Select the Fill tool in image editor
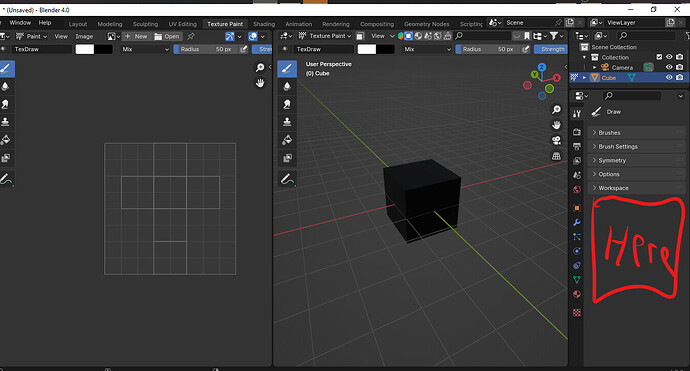This screenshot has height=371, width=690. [x=6, y=140]
